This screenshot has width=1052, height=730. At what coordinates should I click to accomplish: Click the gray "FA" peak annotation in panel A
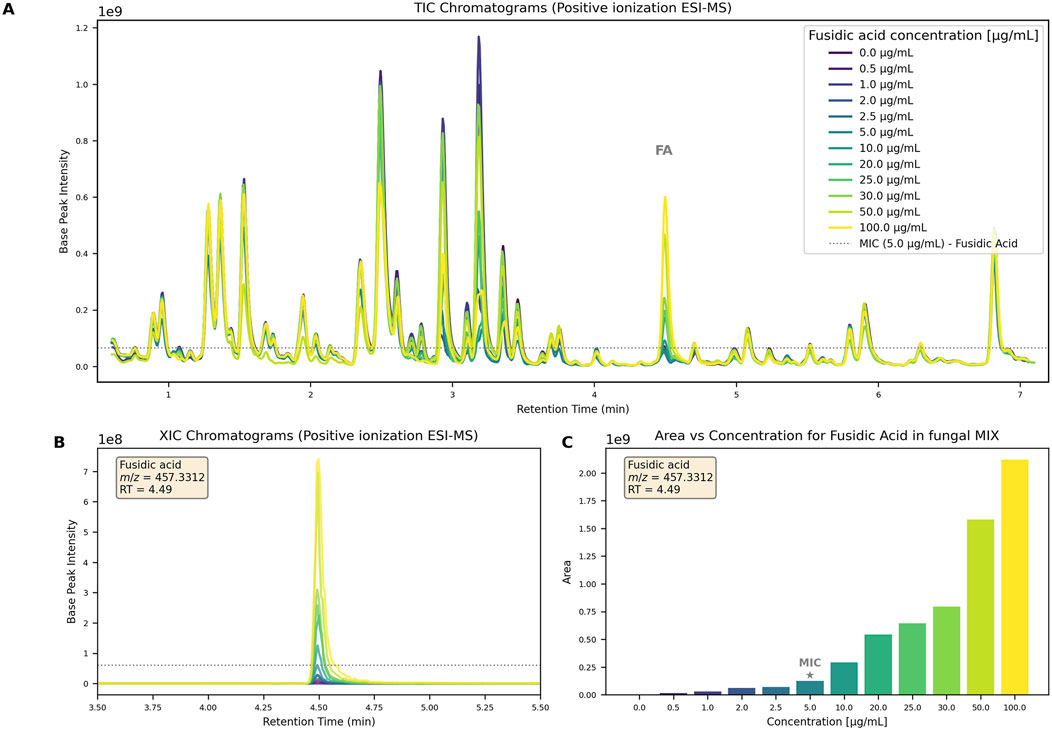(664, 151)
